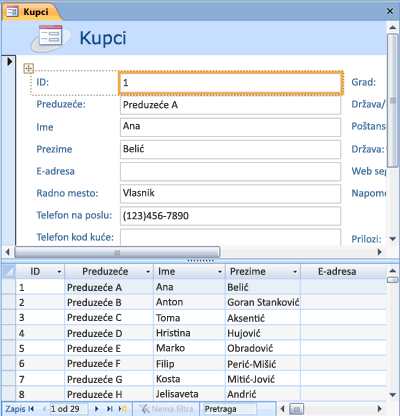This screenshot has width=400, height=416.
Task: Click the layout selector cross icon near ID
Action: pos(29,69)
